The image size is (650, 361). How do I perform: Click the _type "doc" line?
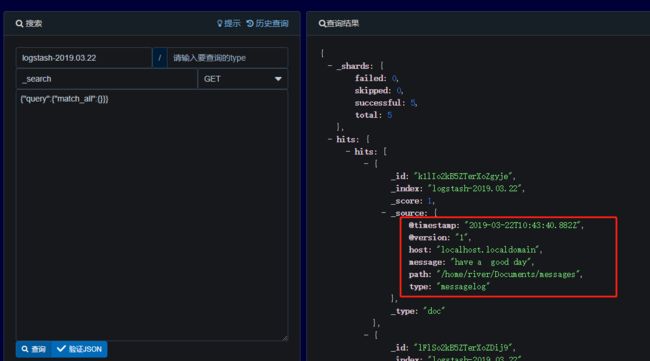pyautogui.click(x=418, y=311)
